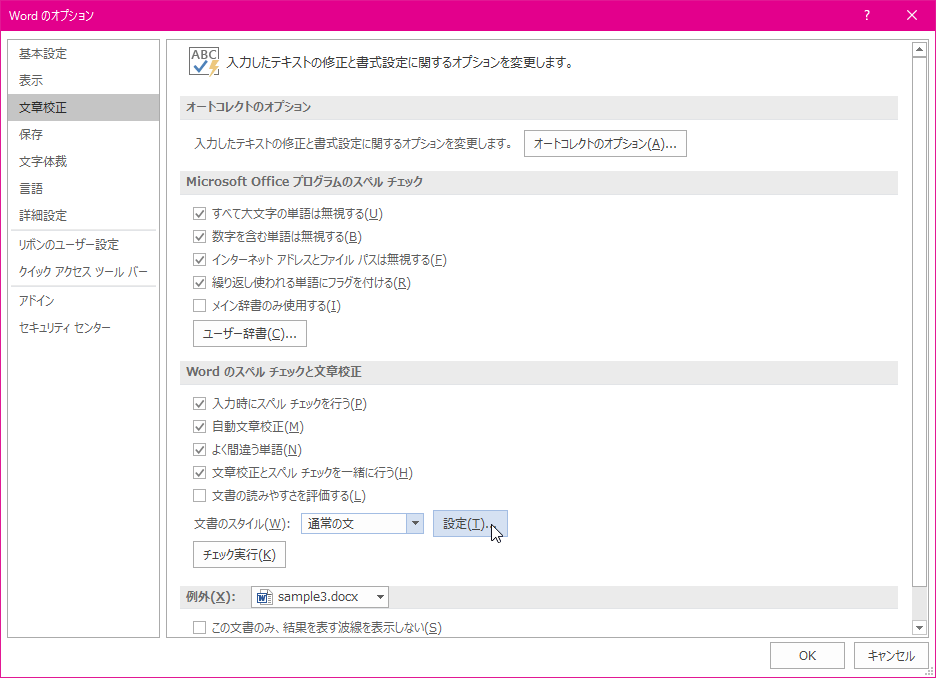Screen dimensions: 936x678
Task: Close the Word のオプション dialog
Action: pos(912,15)
